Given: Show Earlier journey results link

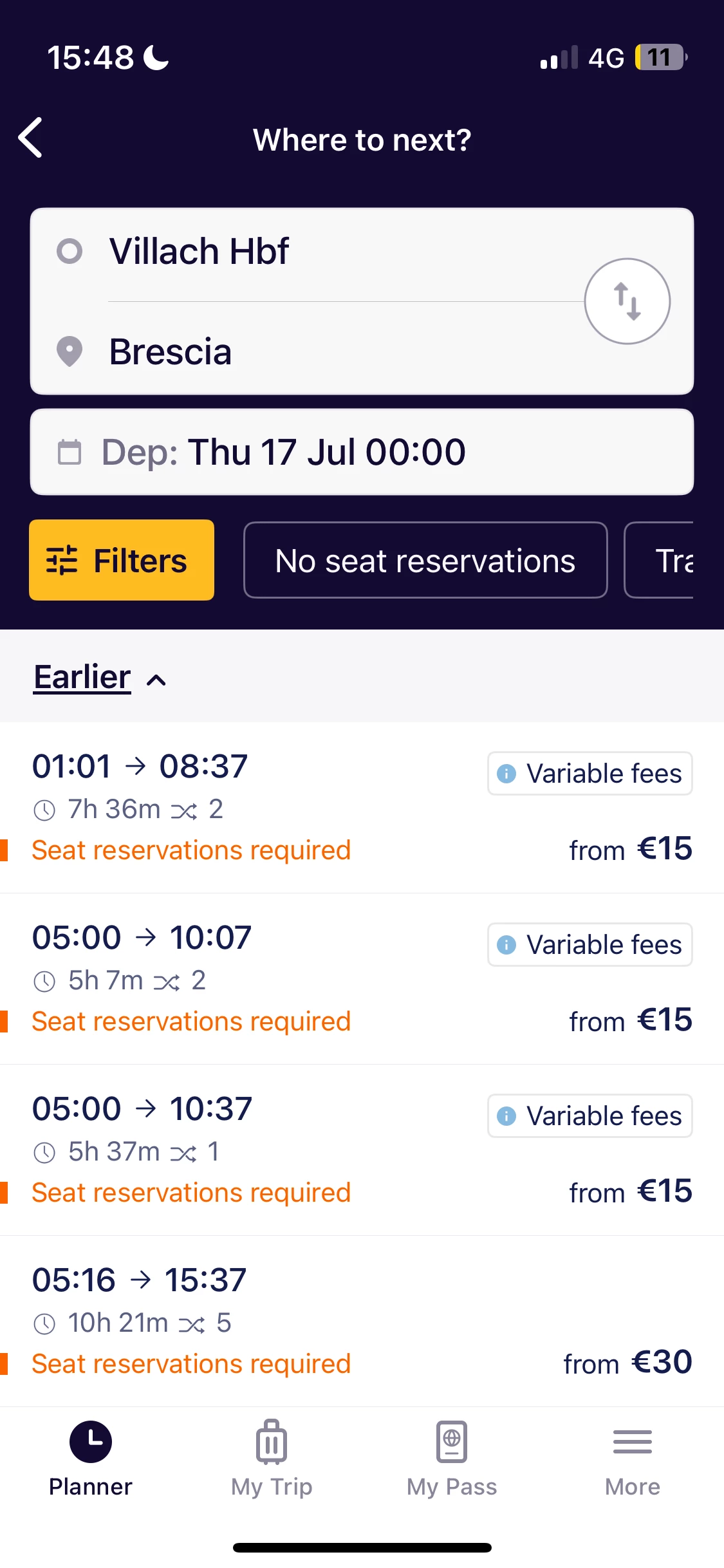Looking at the screenshot, I should pos(82,677).
